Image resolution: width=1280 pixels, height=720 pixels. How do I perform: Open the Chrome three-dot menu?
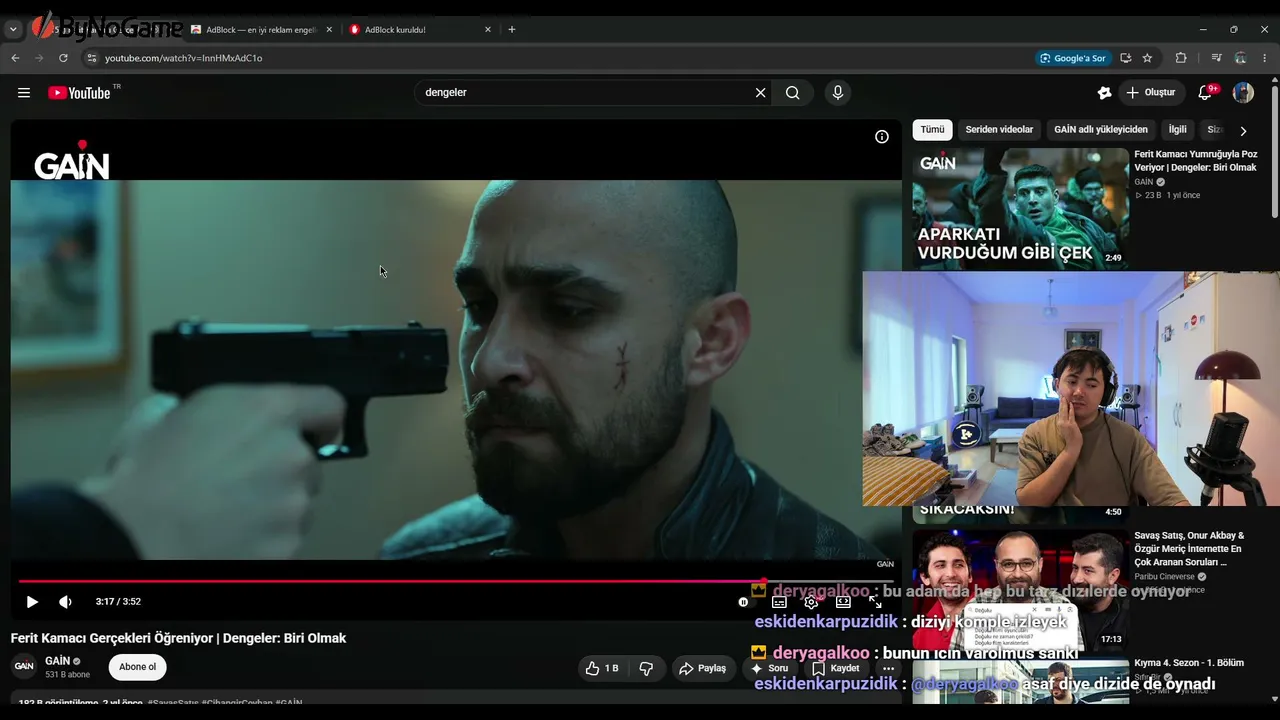1265,58
